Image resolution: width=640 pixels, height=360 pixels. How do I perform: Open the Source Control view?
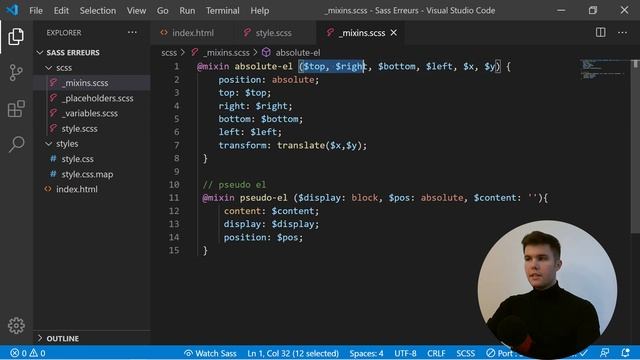pyautogui.click(x=16, y=73)
